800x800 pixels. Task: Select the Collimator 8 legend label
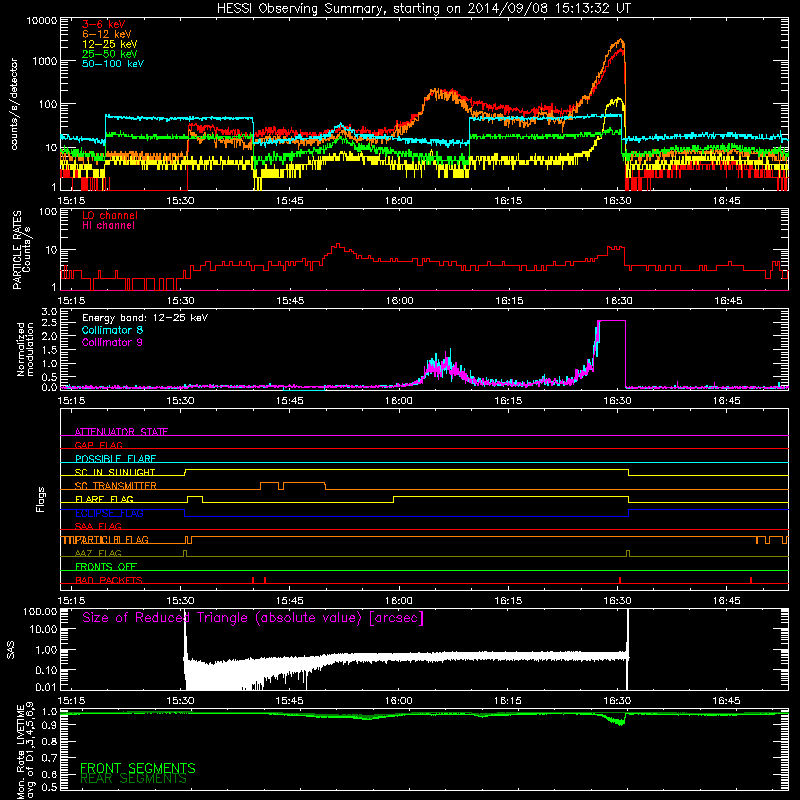click(112, 330)
